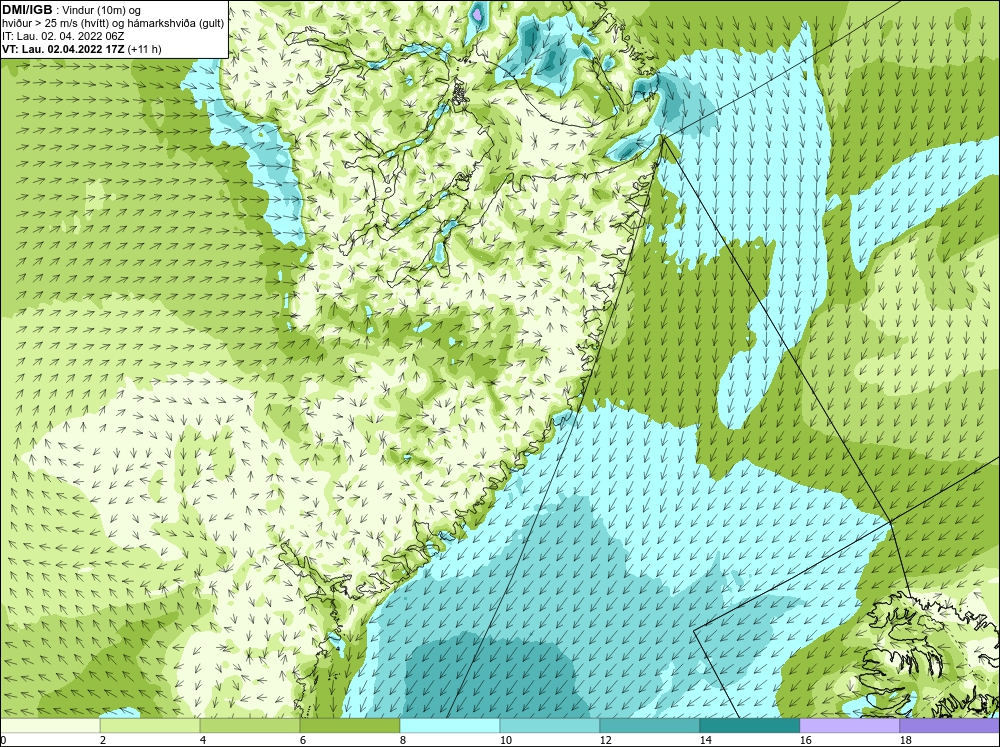
Task: Click the legend value label "8"
Action: click(x=403, y=740)
